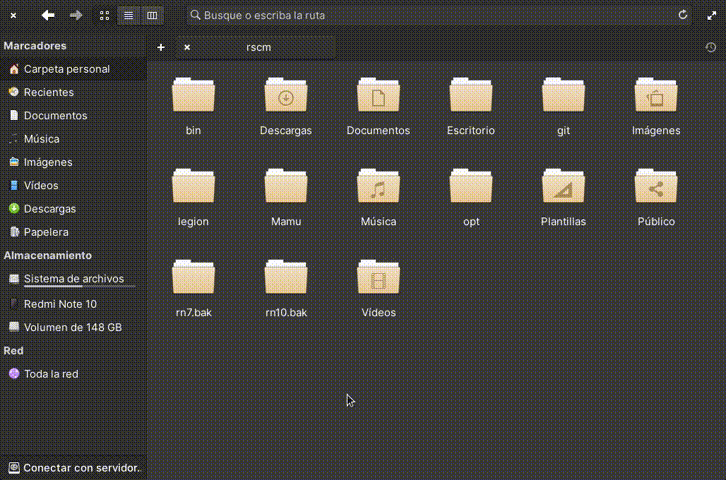Viewport: 726px width, 480px height.
Task: Go forward to next folder
Action: [76, 15]
